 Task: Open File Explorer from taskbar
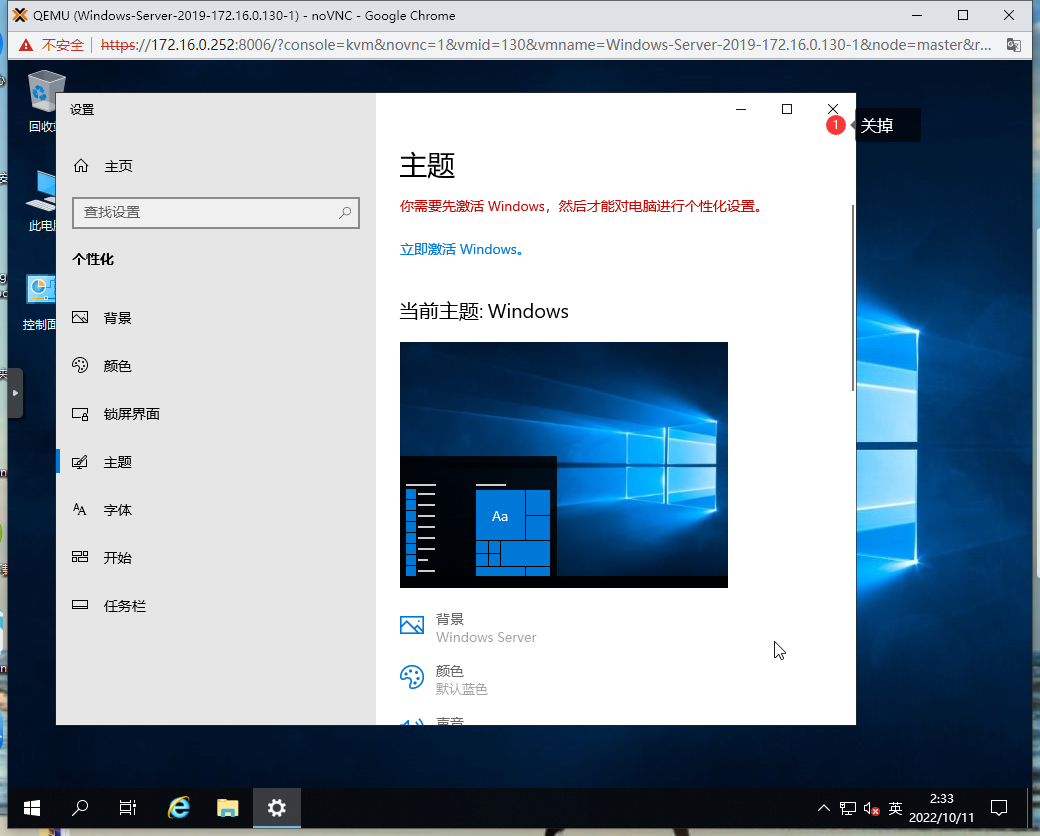[228, 807]
